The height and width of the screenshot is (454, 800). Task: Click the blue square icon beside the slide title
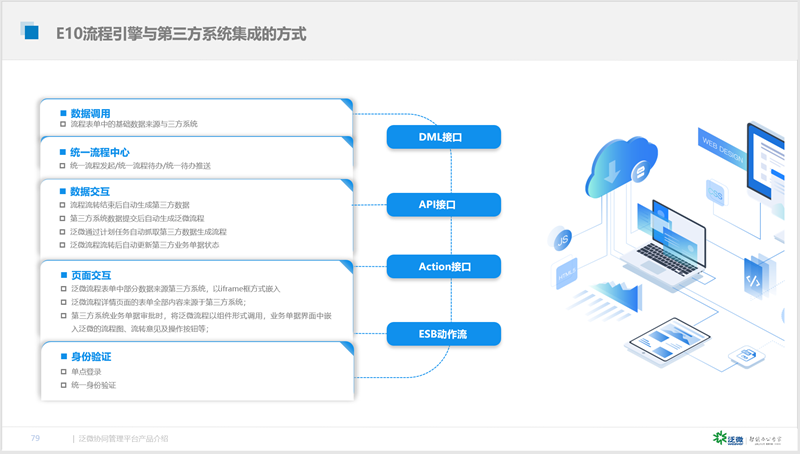30,31
